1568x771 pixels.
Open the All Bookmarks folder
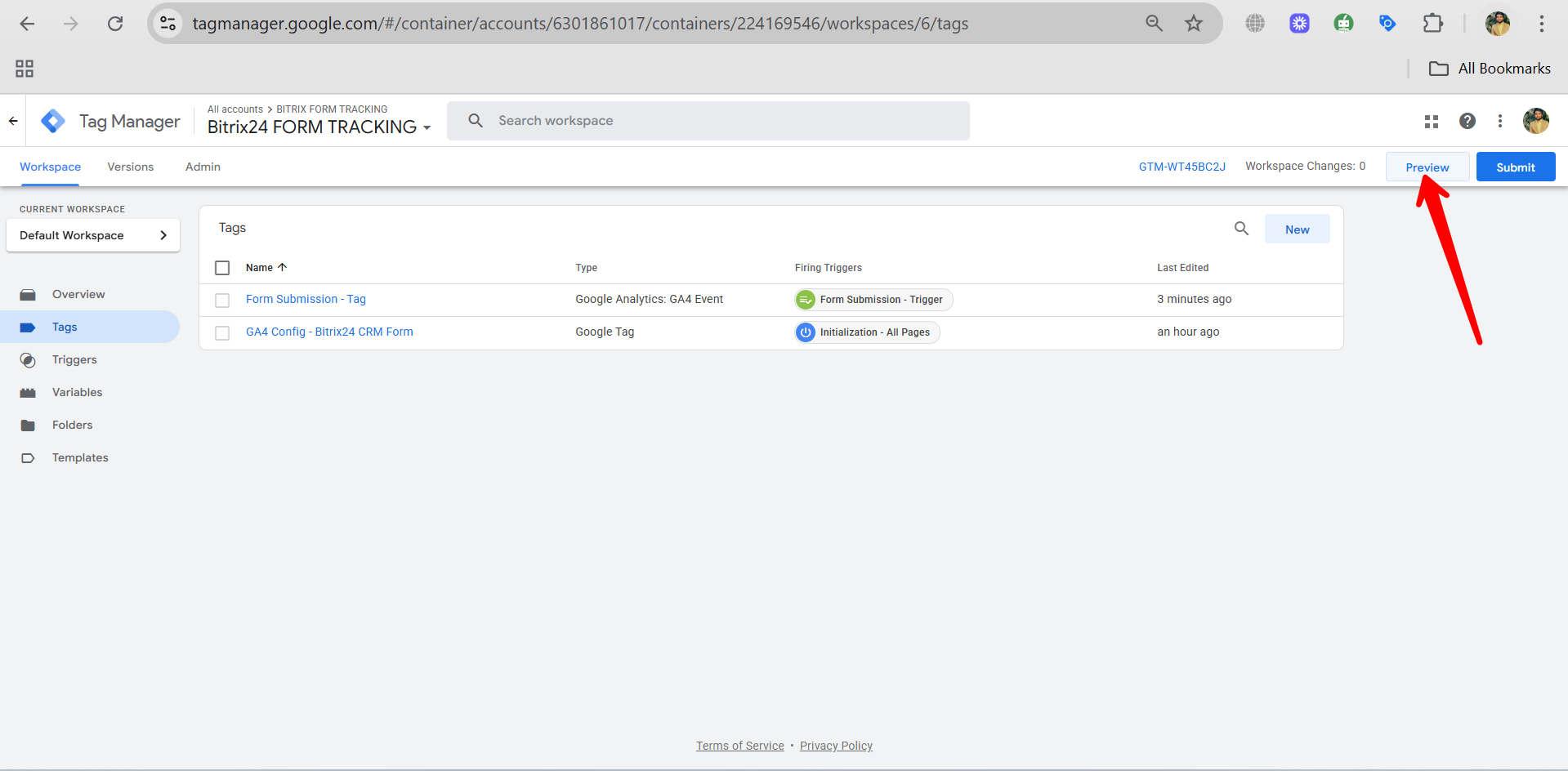1490,69
